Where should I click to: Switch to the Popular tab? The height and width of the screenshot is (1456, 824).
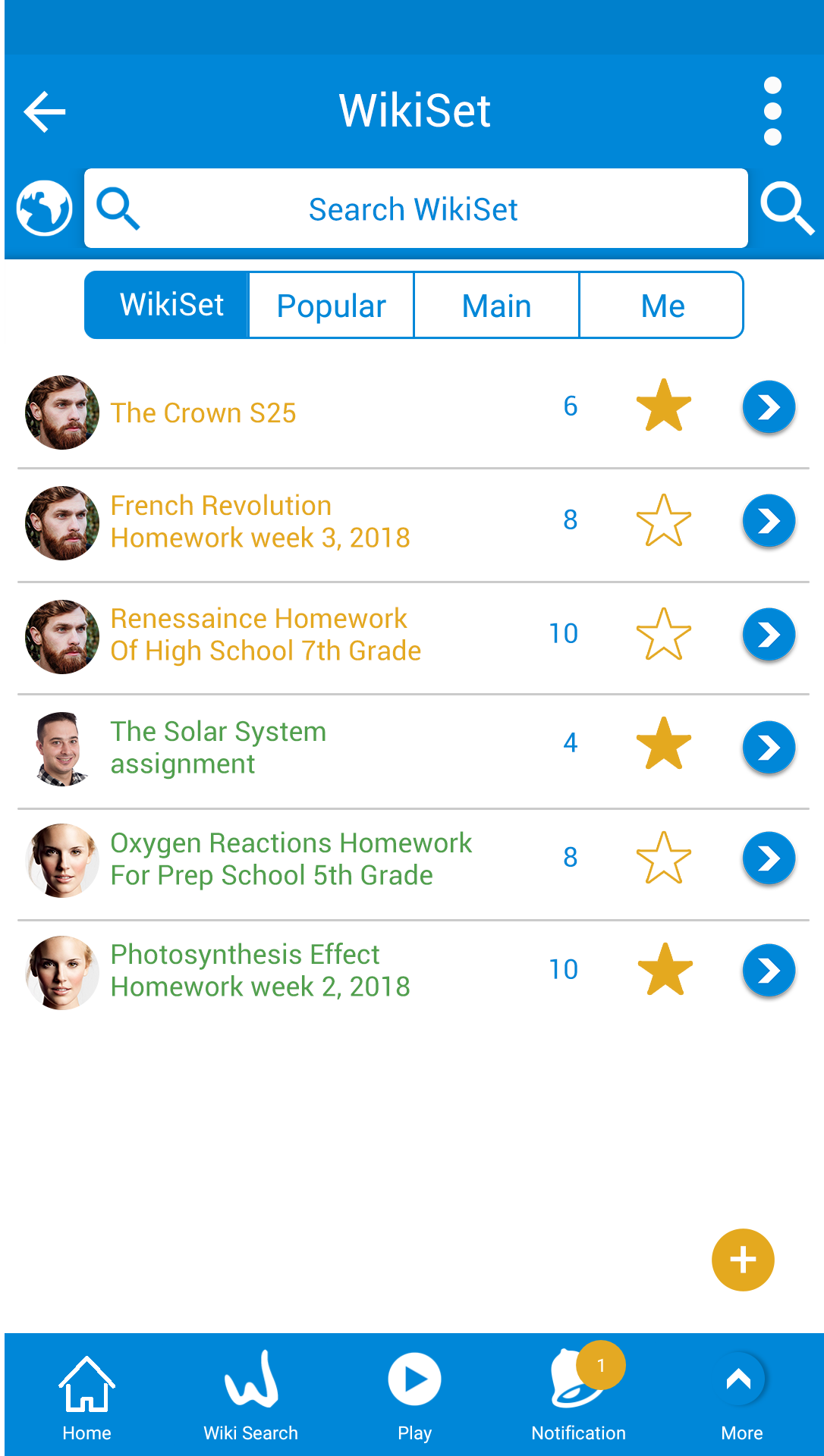pos(332,306)
